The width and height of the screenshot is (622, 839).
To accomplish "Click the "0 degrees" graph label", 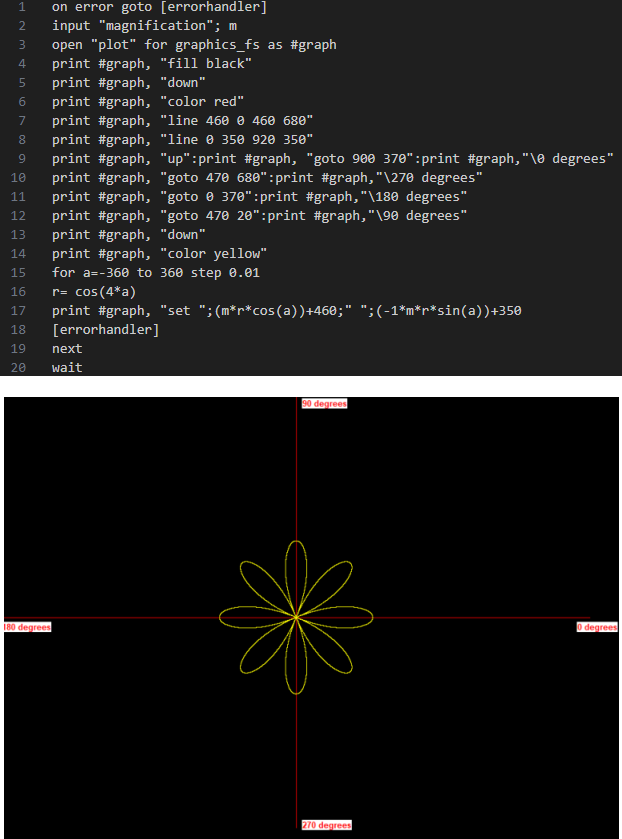I will click(597, 627).
